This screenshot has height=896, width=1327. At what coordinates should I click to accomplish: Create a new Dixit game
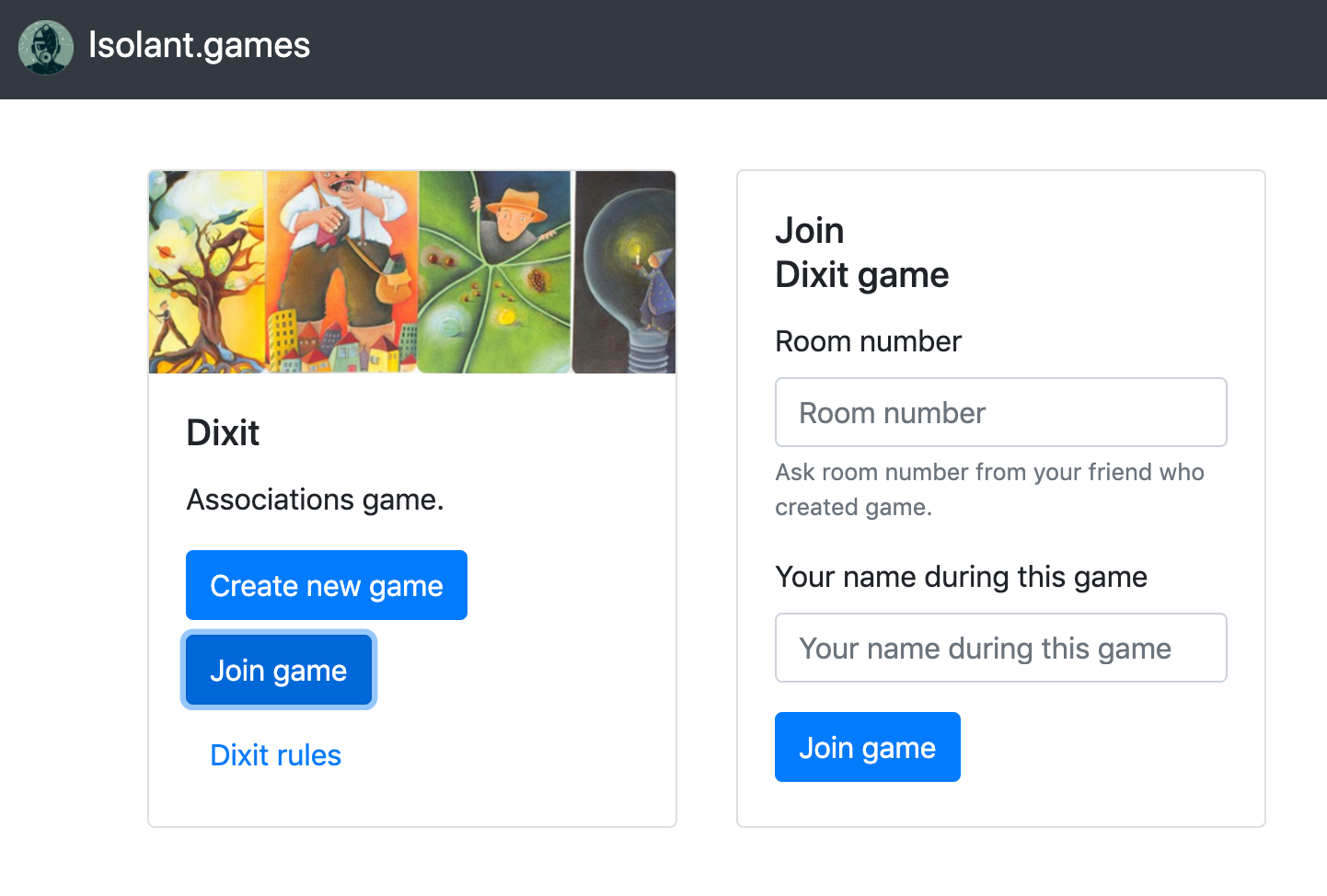(x=327, y=585)
